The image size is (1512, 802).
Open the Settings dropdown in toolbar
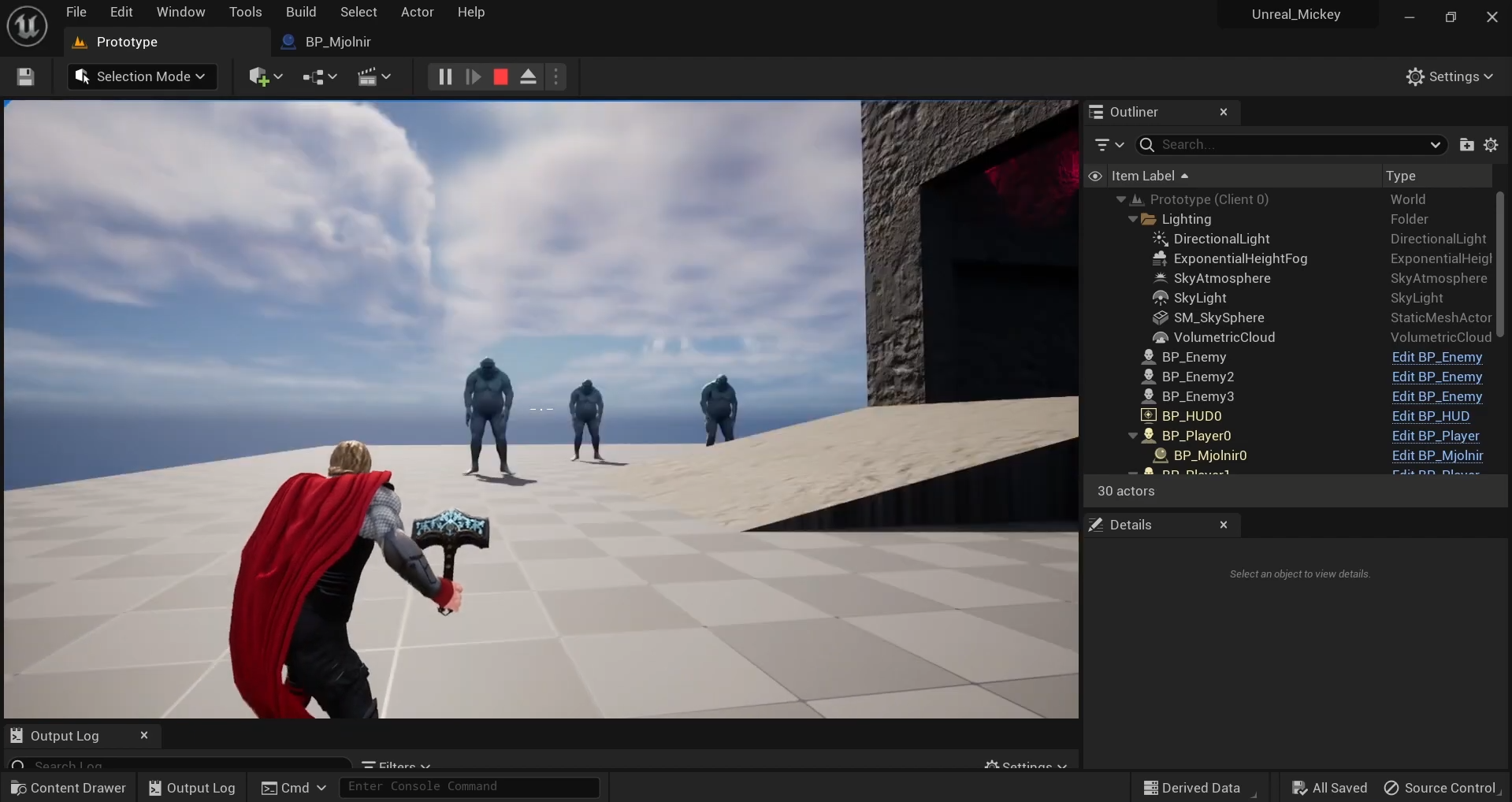point(1449,76)
